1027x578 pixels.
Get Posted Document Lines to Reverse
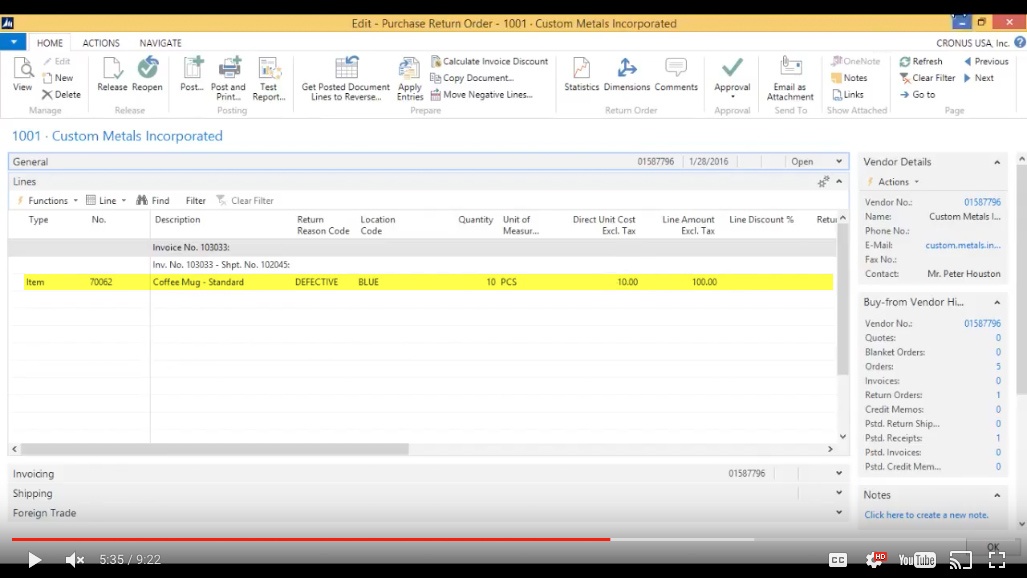346,79
